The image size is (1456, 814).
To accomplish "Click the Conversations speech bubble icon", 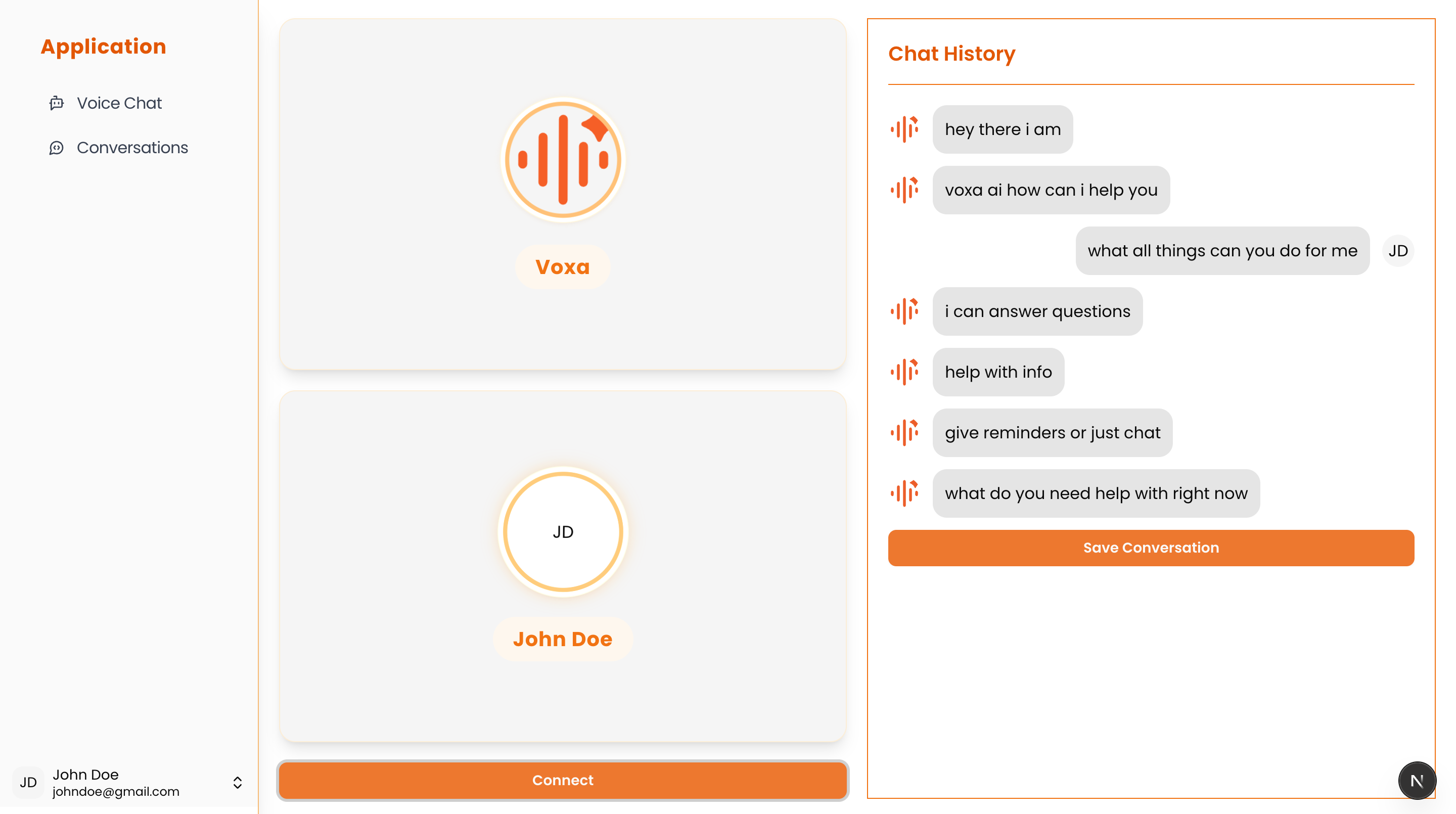I will point(57,148).
